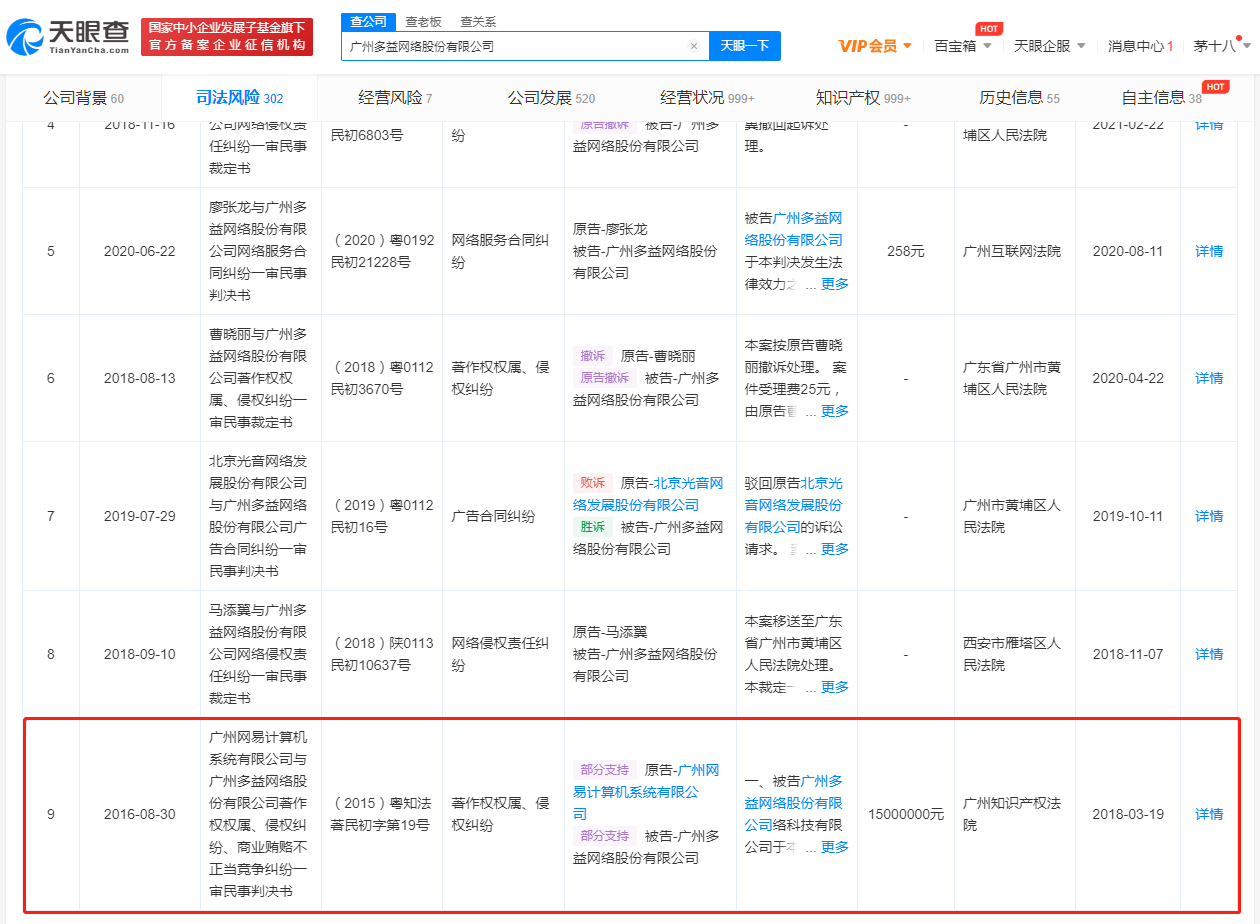Image resolution: width=1260 pixels, height=924 pixels.
Task: Open the 公司背景 tab
Action: (83, 98)
